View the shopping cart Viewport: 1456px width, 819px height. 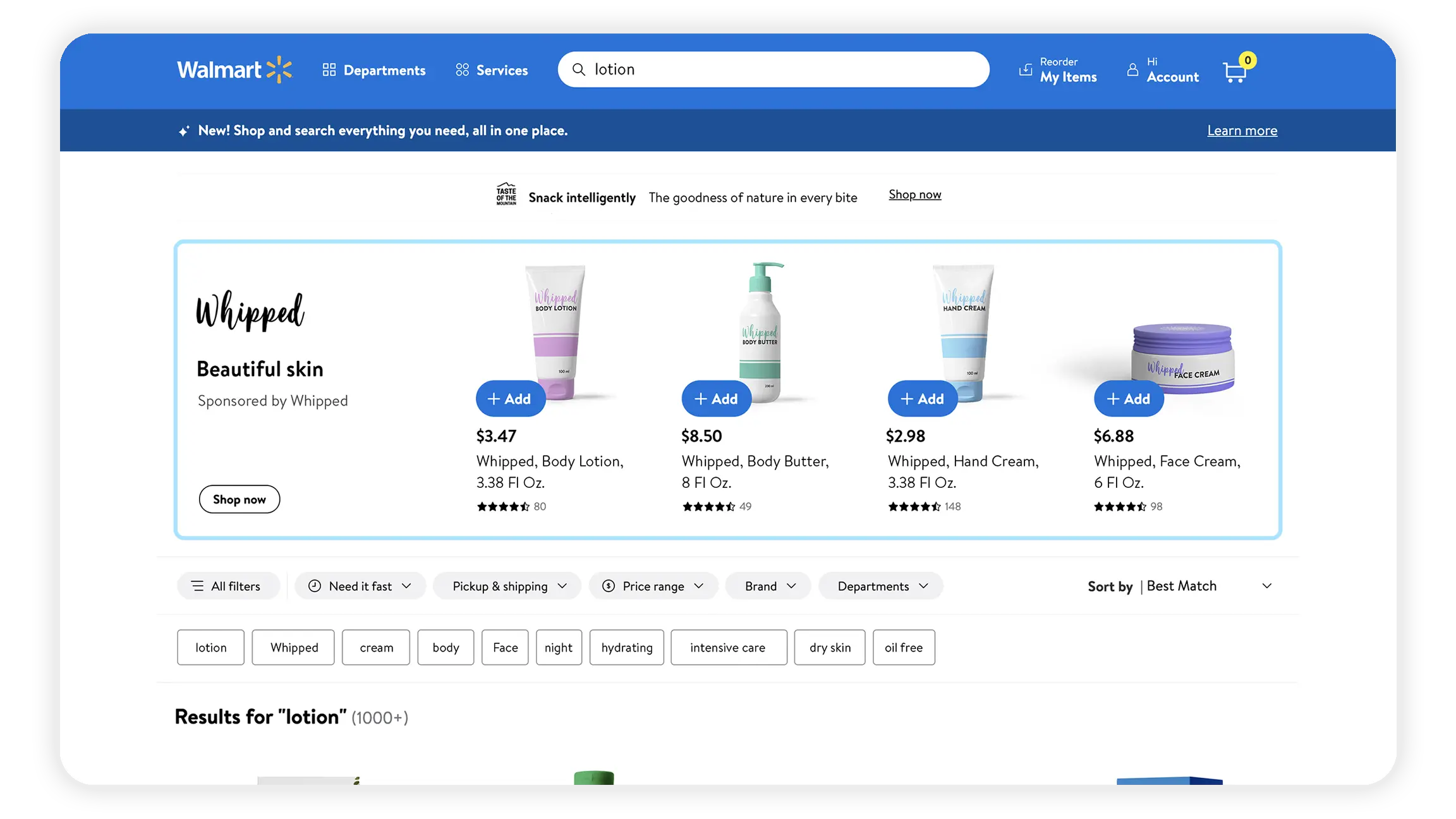click(x=1234, y=71)
